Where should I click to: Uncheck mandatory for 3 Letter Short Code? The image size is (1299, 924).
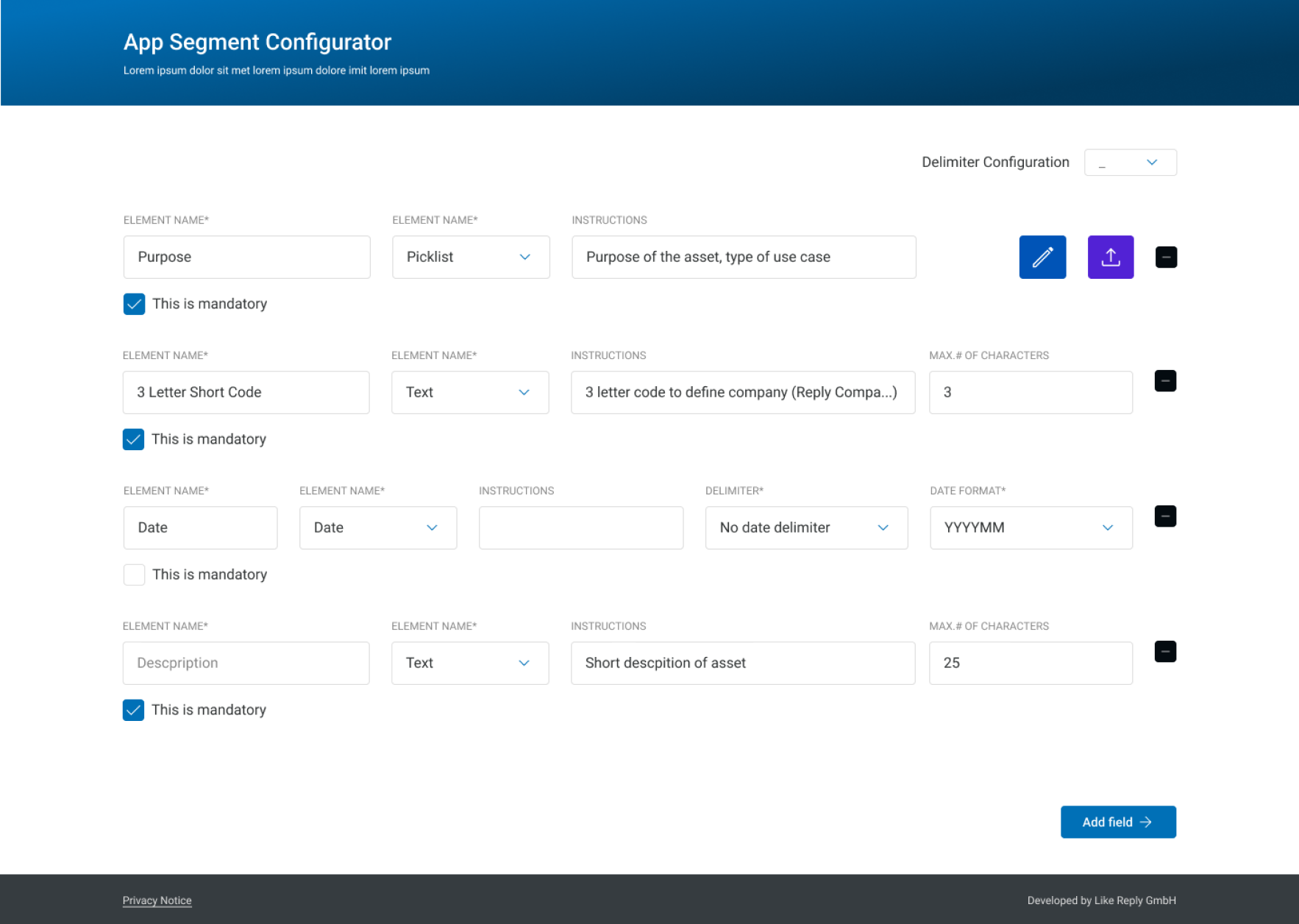click(133, 439)
